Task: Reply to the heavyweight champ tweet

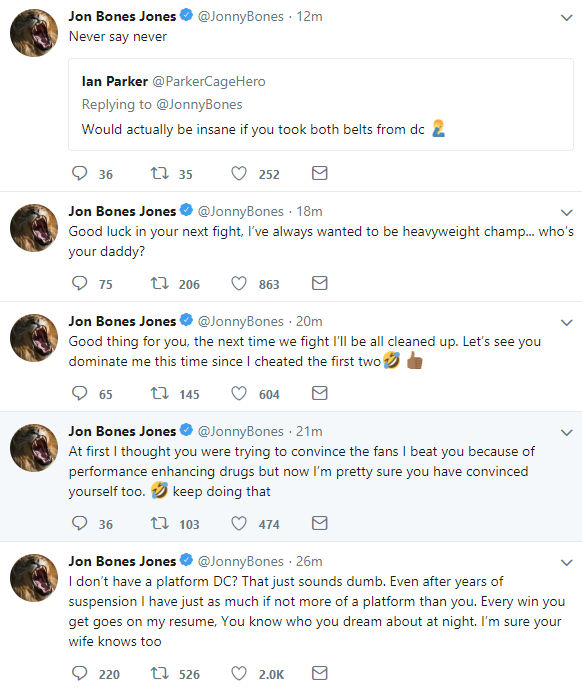Action: tap(80, 283)
